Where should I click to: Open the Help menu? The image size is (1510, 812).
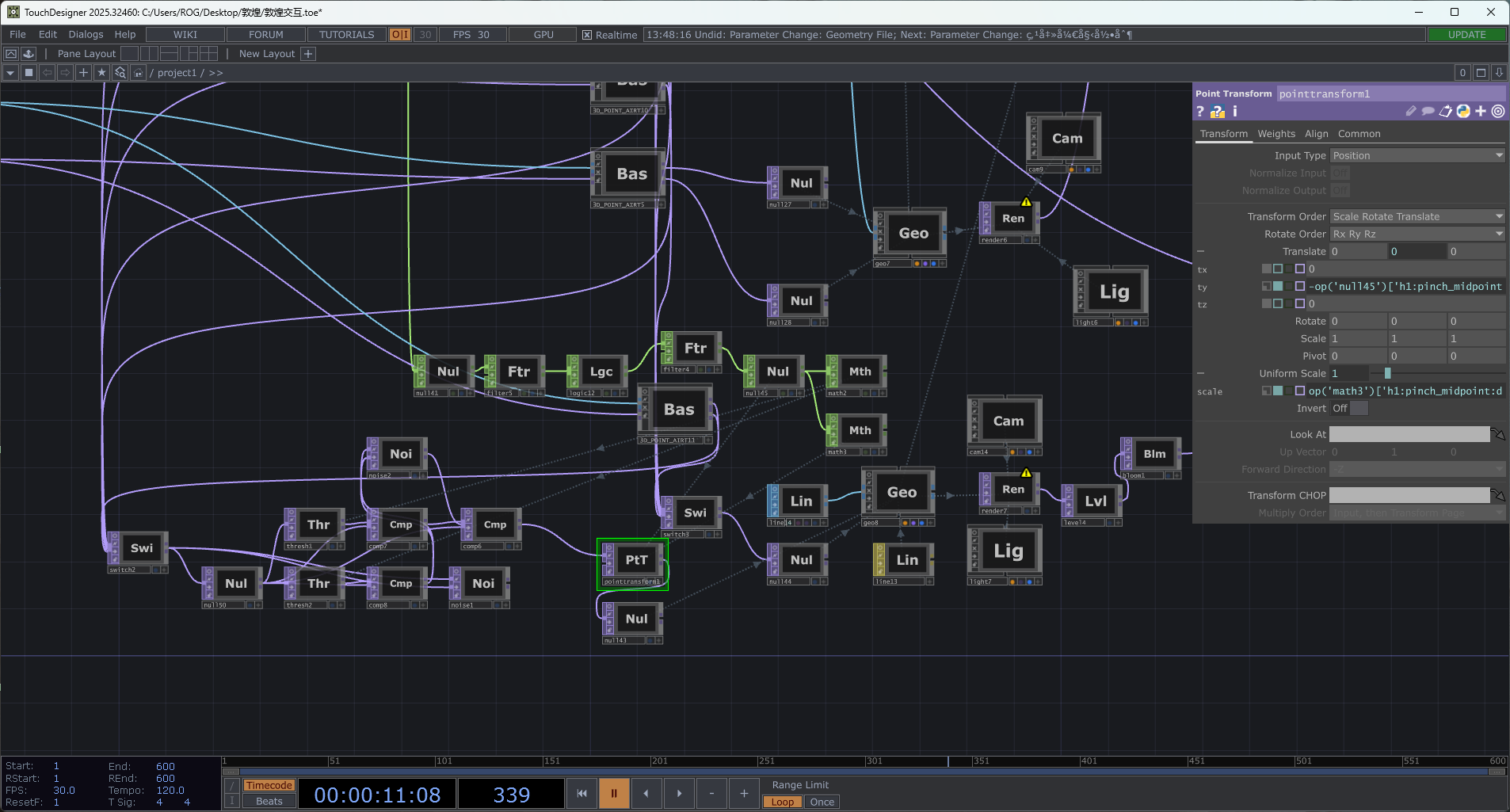pos(125,35)
